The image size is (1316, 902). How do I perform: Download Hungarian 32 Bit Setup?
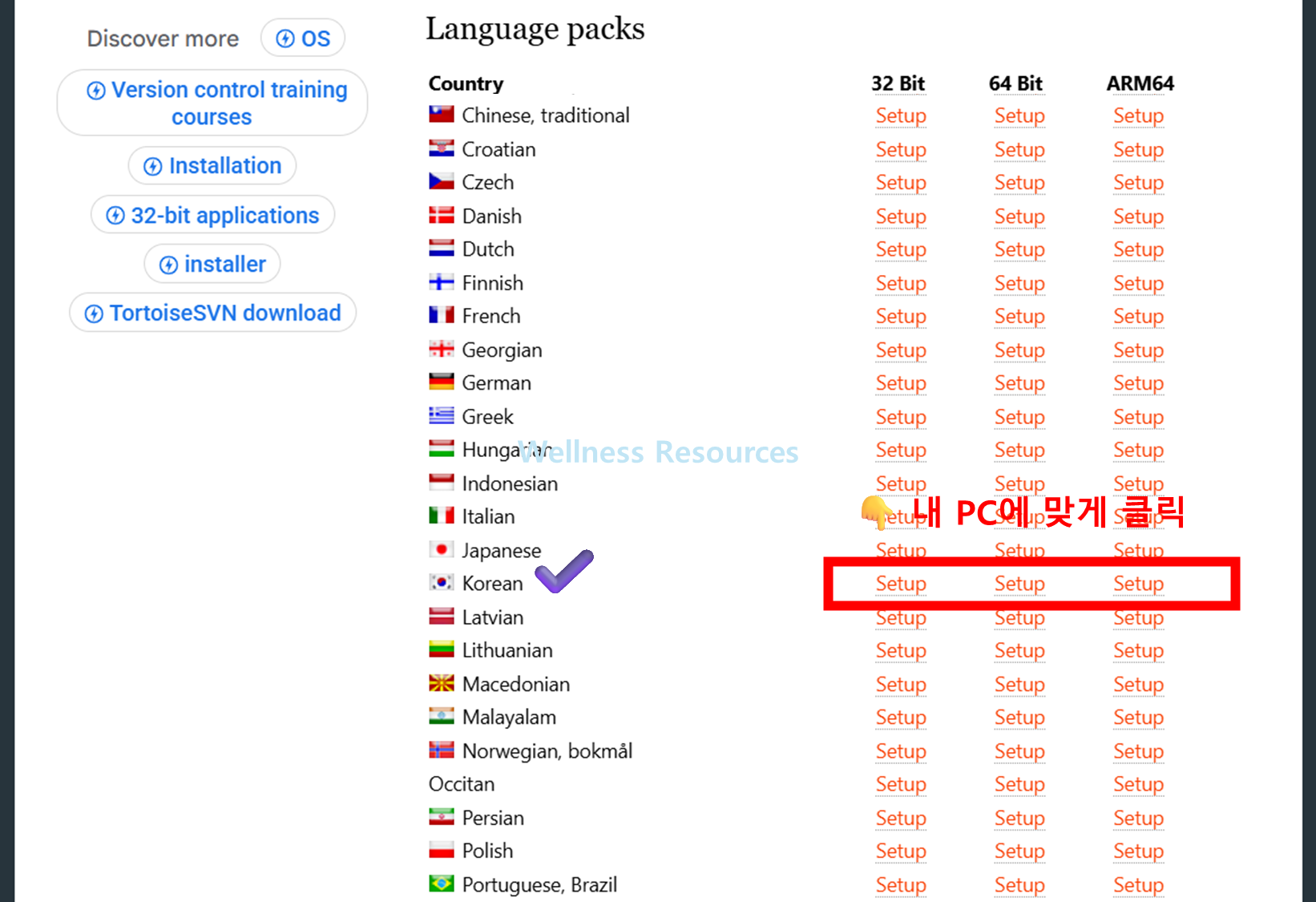pos(901,450)
